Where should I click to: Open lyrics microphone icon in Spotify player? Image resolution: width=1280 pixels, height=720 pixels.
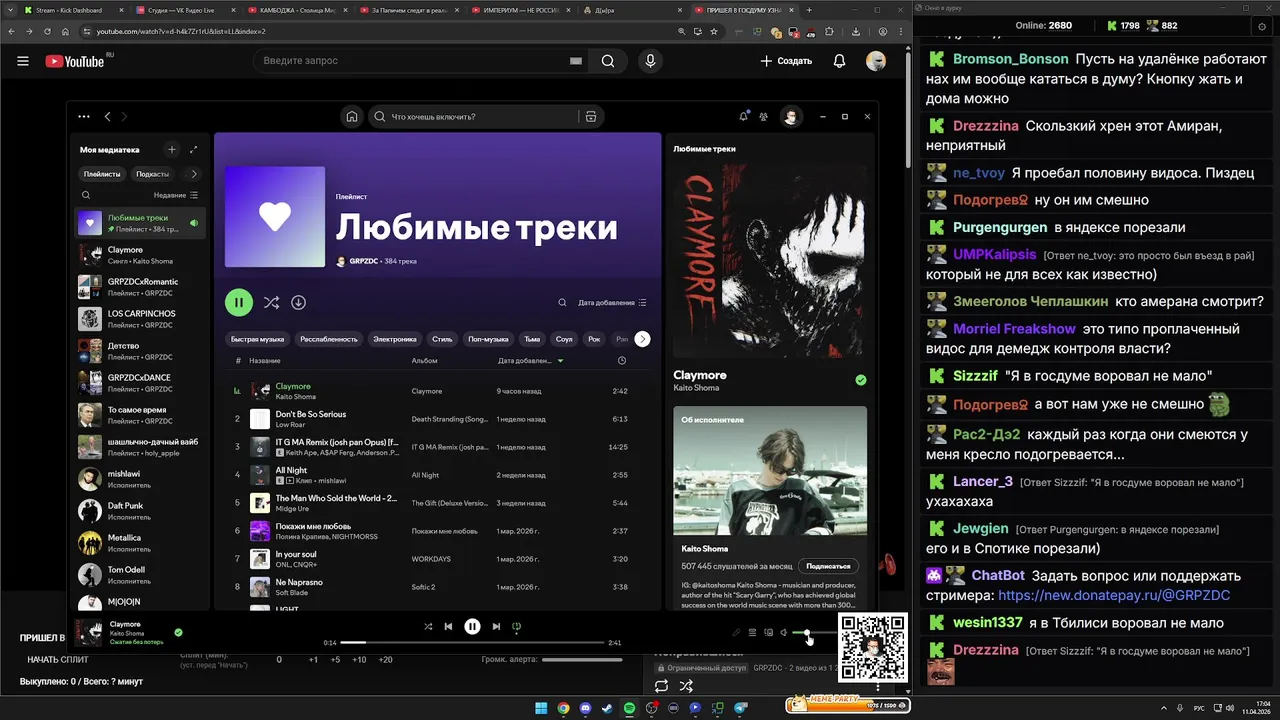pyautogui.click(x=736, y=632)
